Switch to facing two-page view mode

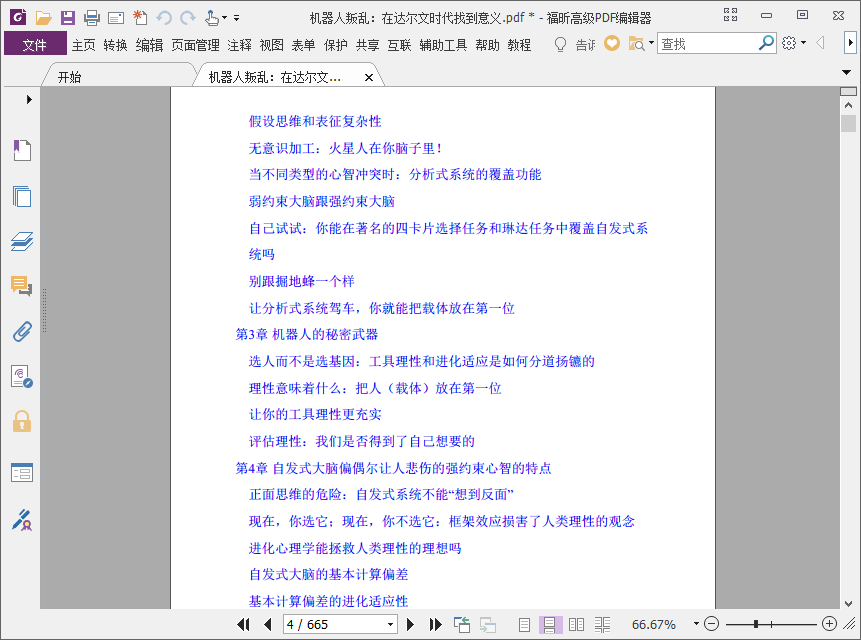(576, 625)
